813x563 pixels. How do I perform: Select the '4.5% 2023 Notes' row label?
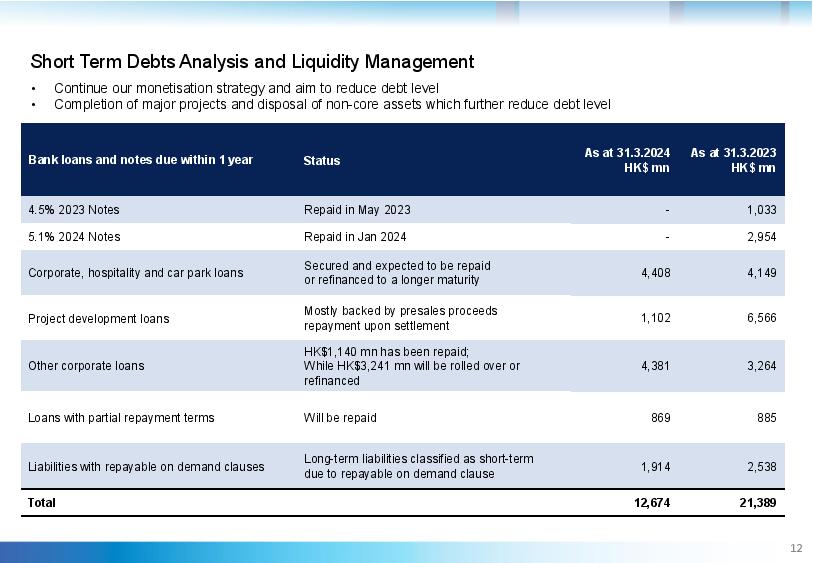(x=74, y=210)
